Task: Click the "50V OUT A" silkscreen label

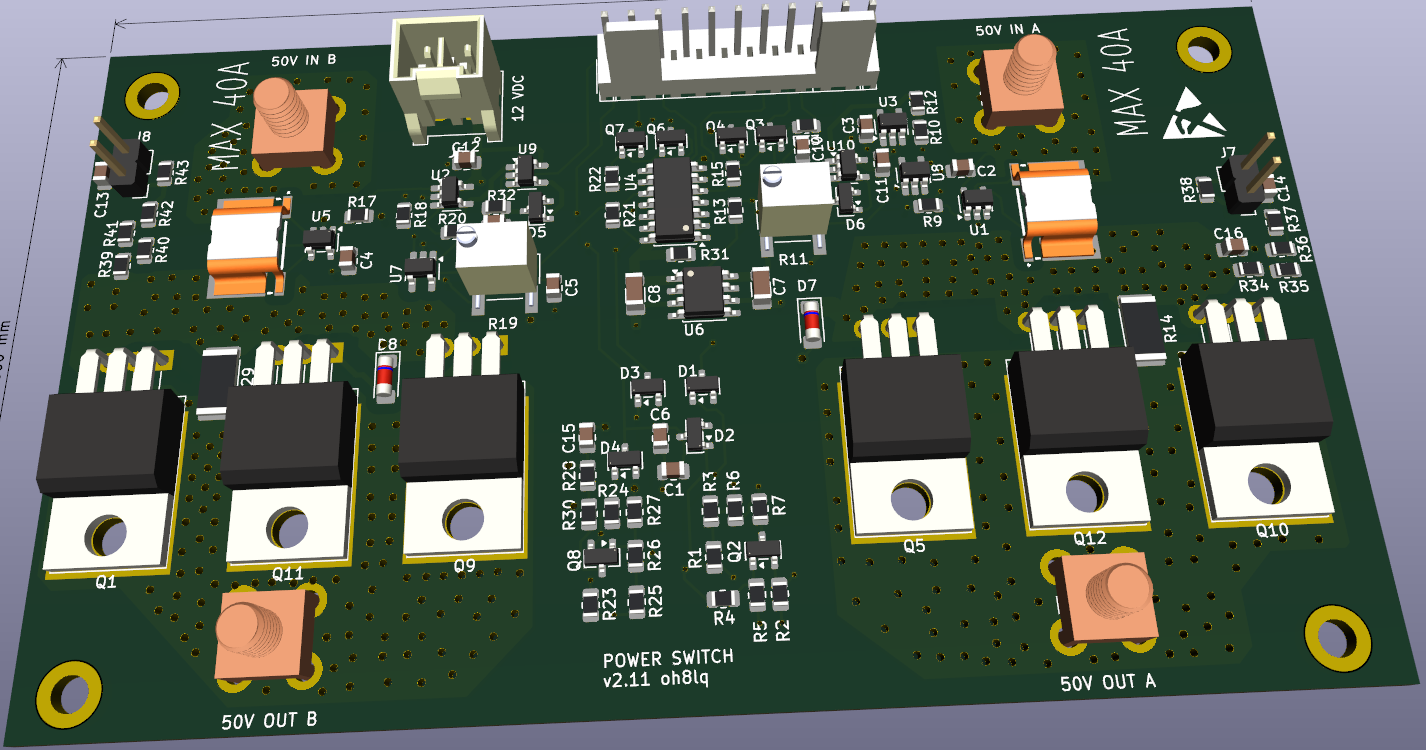Action: point(1108,684)
